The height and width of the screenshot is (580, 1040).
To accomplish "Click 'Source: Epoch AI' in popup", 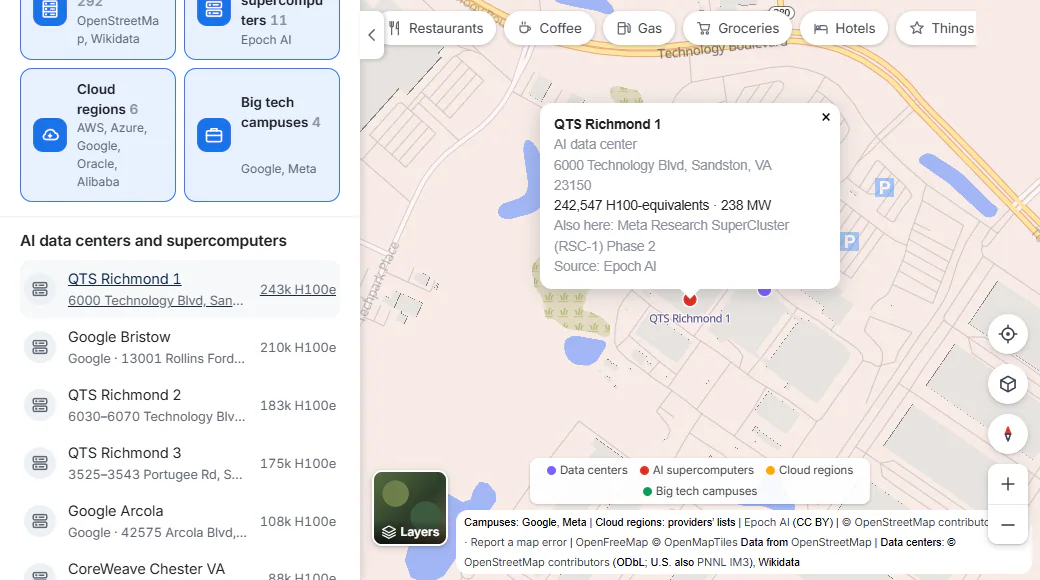I will 605,266.
